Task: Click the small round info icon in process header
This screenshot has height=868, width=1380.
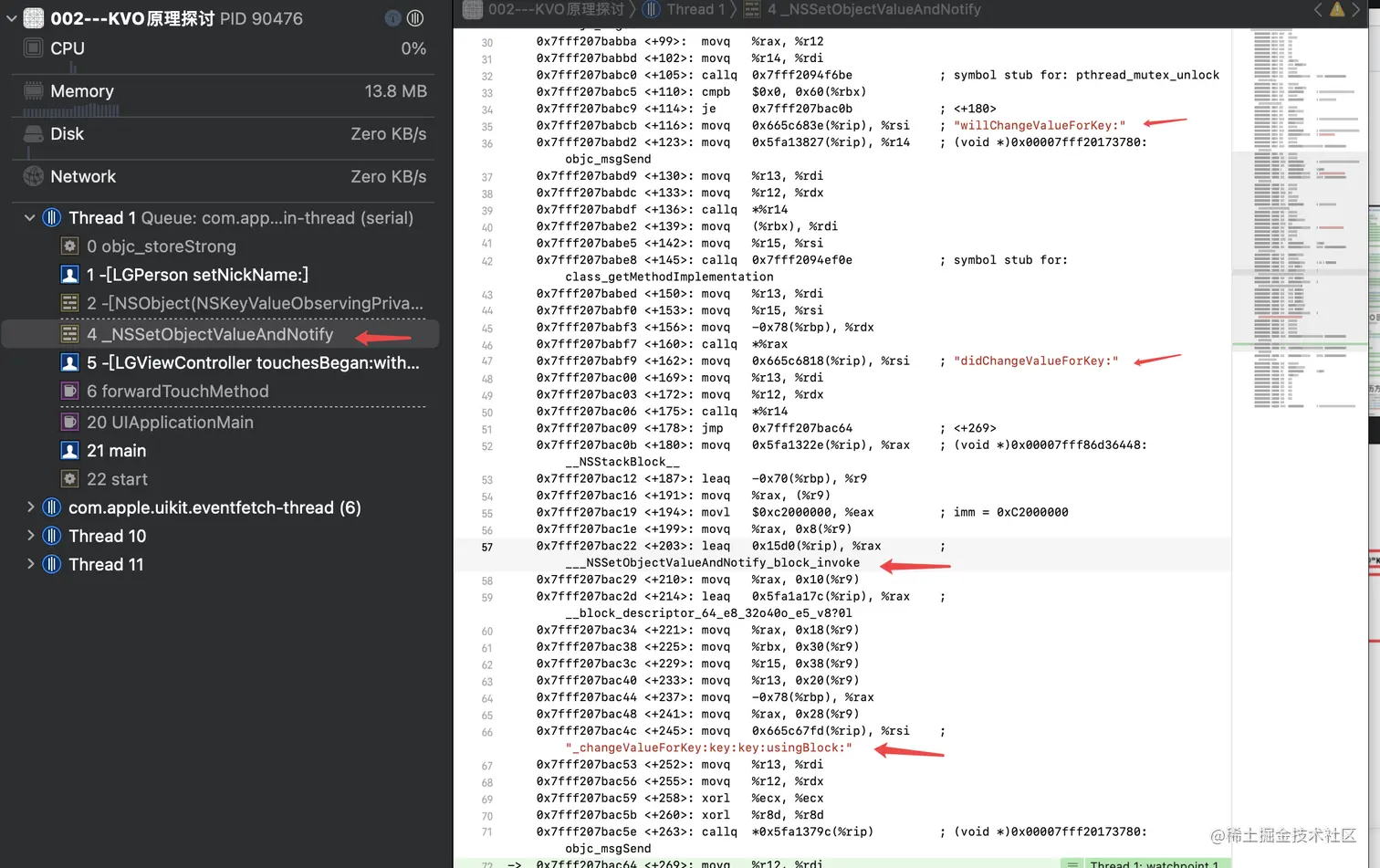Action: pyautogui.click(x=392, y=18)
